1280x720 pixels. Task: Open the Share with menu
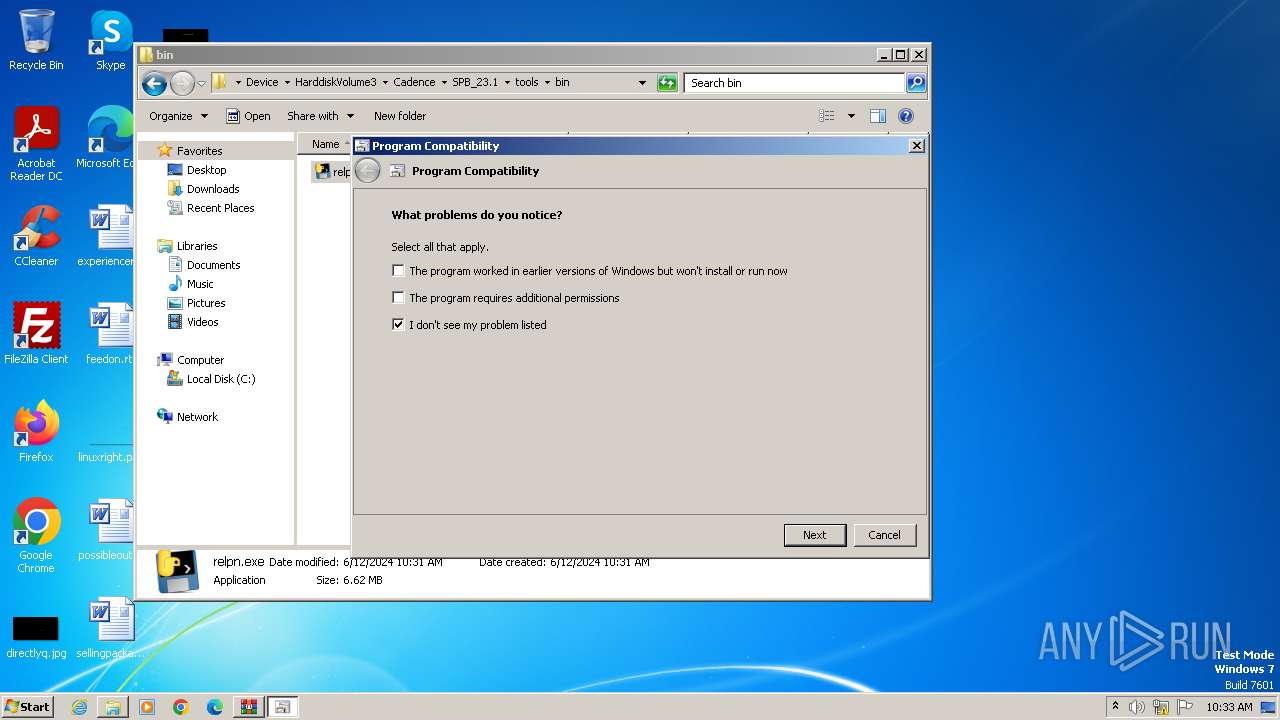pyautogui.click(x=320, y=116)
